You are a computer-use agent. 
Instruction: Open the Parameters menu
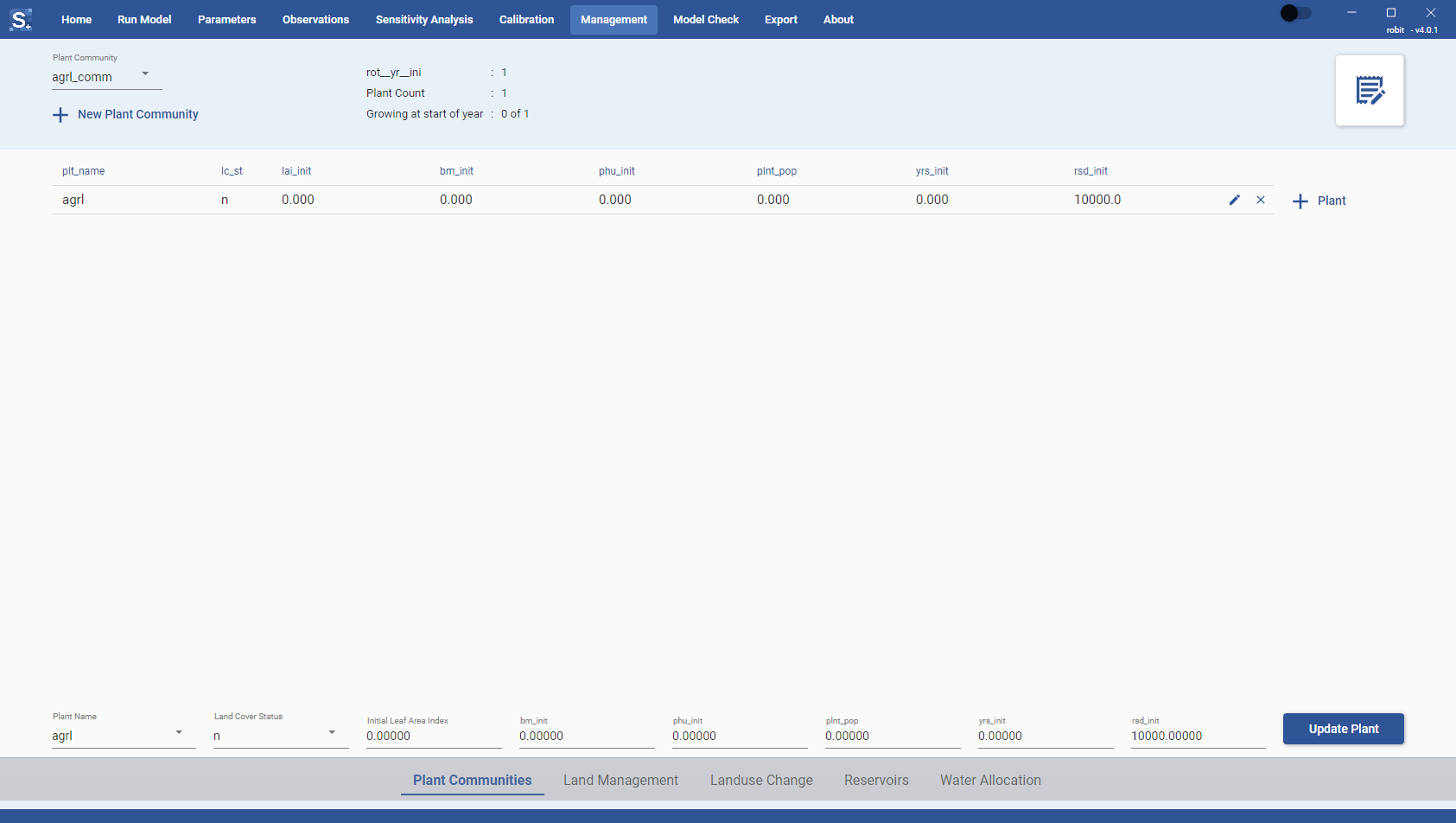(227, 19)
